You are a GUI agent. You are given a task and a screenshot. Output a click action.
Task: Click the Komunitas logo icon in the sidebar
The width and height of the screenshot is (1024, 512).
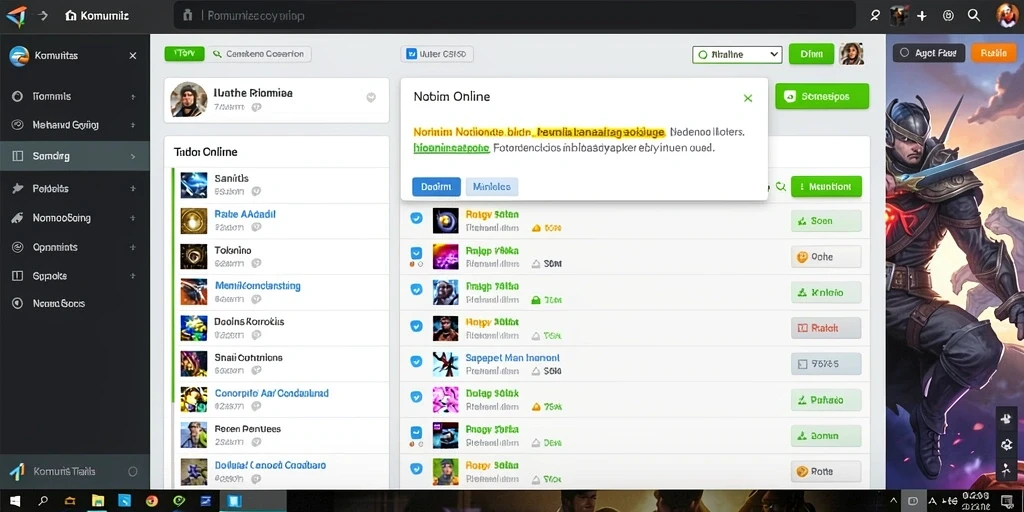pyautogui.click(x=19, y=56)
